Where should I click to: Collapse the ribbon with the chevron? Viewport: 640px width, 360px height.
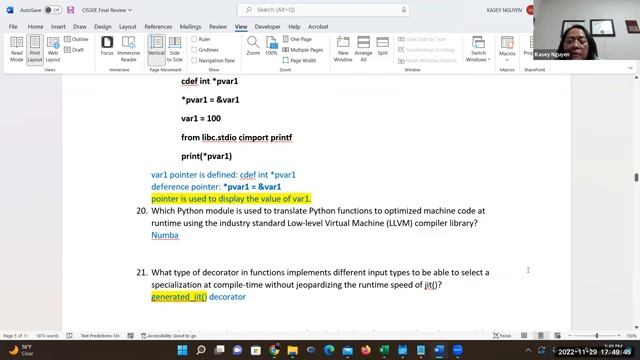(x=631, y=68)
